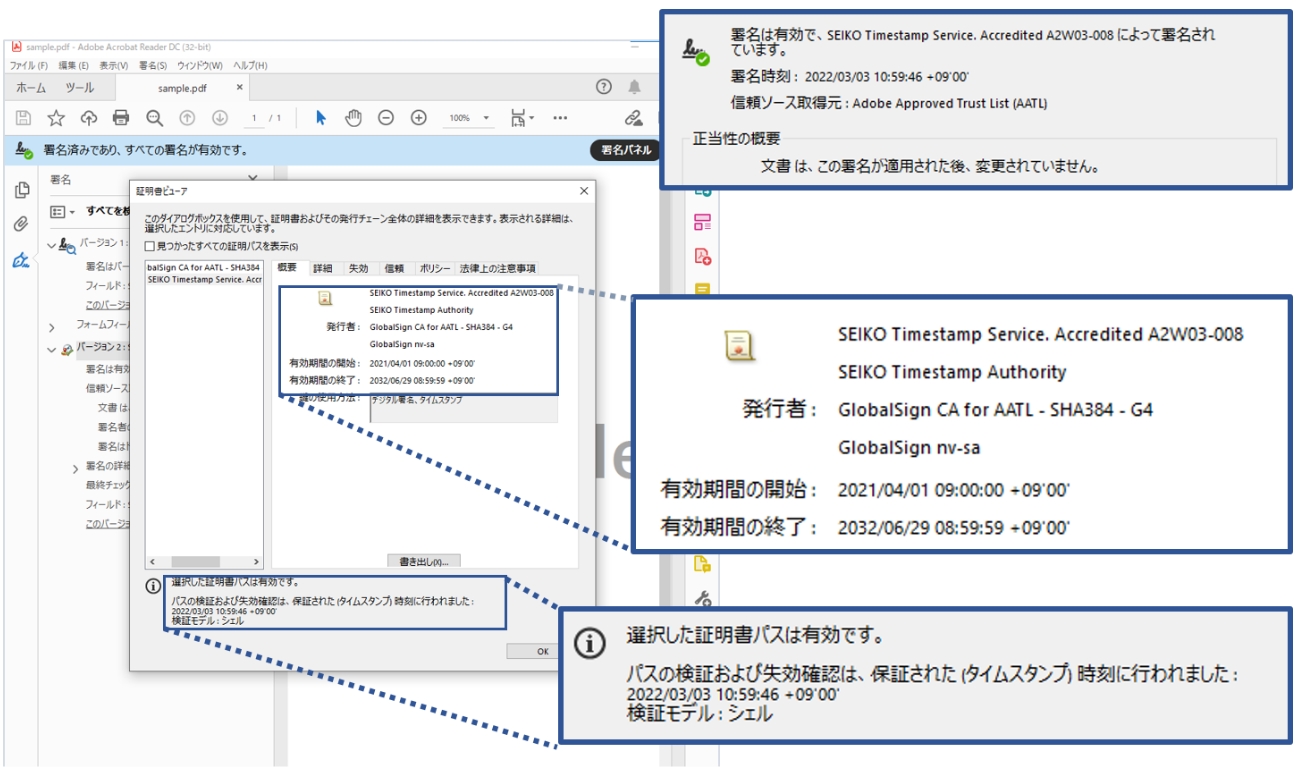Image resolution: width=1298 pixels, height=767 pixels.
Task: Select SEIKO Timestamp Service. Accr certificate entry
Action: pyautogui.click(x=204, y=280)
